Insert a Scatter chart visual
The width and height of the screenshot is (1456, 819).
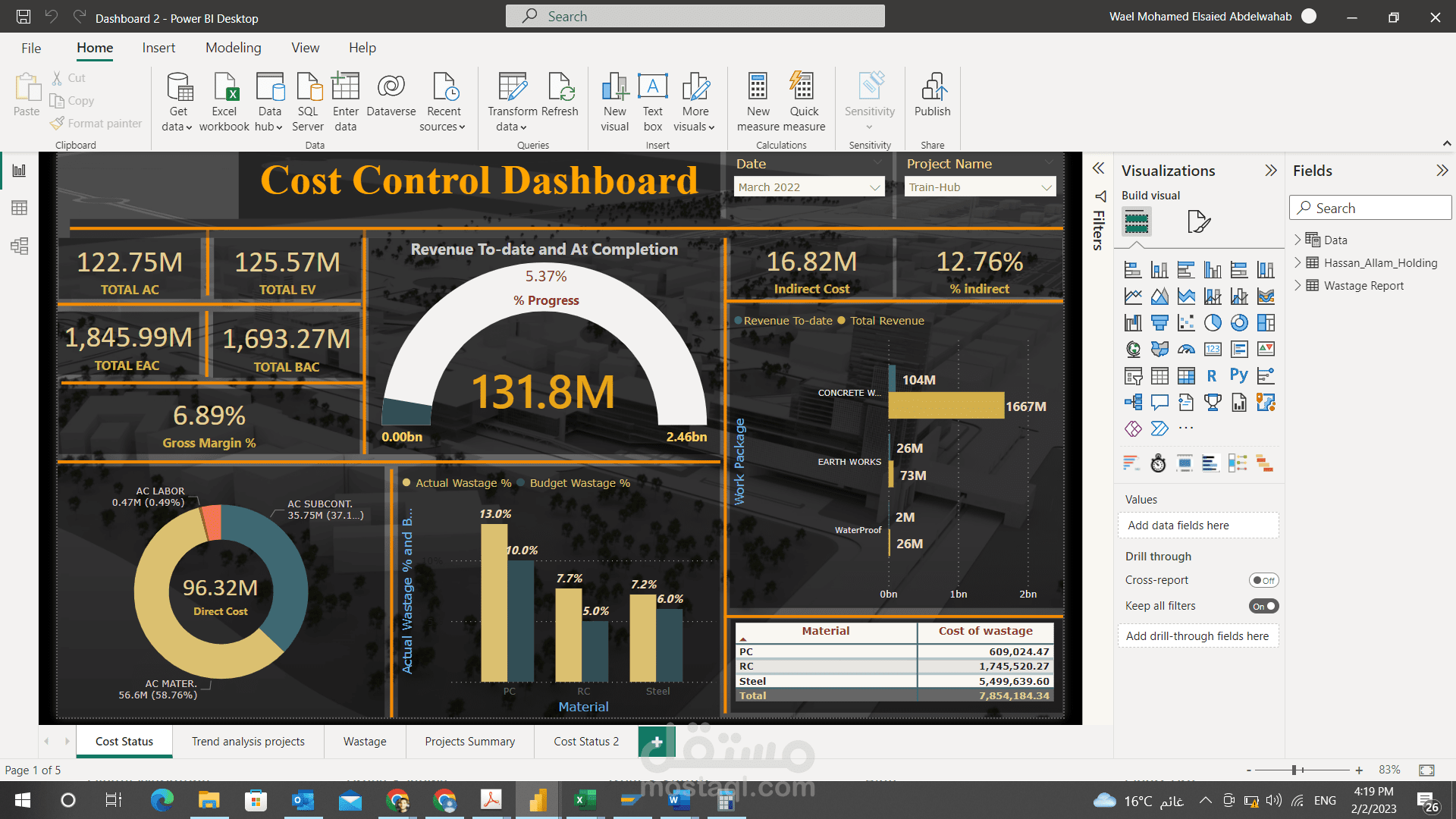pyautogui.click(x=1186, y=323)
